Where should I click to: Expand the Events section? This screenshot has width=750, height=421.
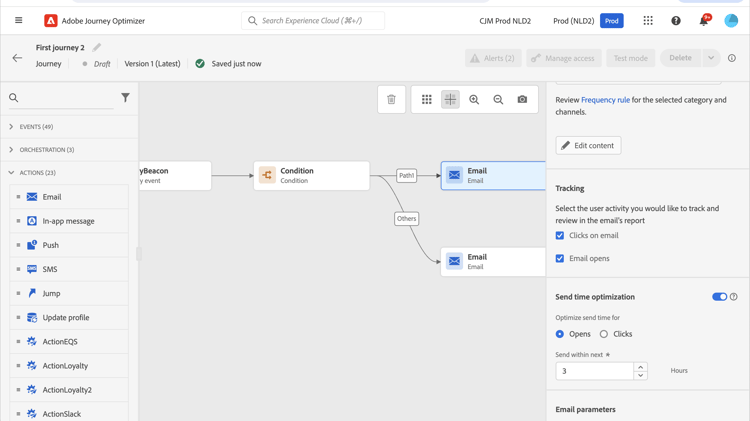tap(12, 127)
